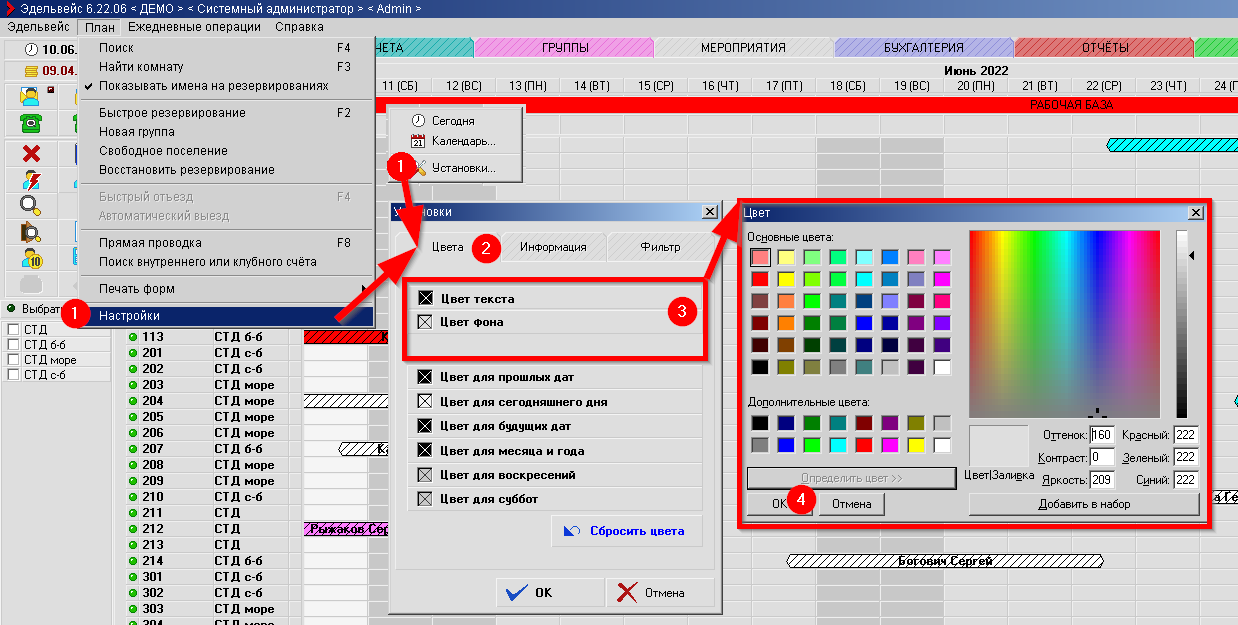Click the guest with number 10 icon
This screenshot has width=1238, height=625.
(31, 258)
